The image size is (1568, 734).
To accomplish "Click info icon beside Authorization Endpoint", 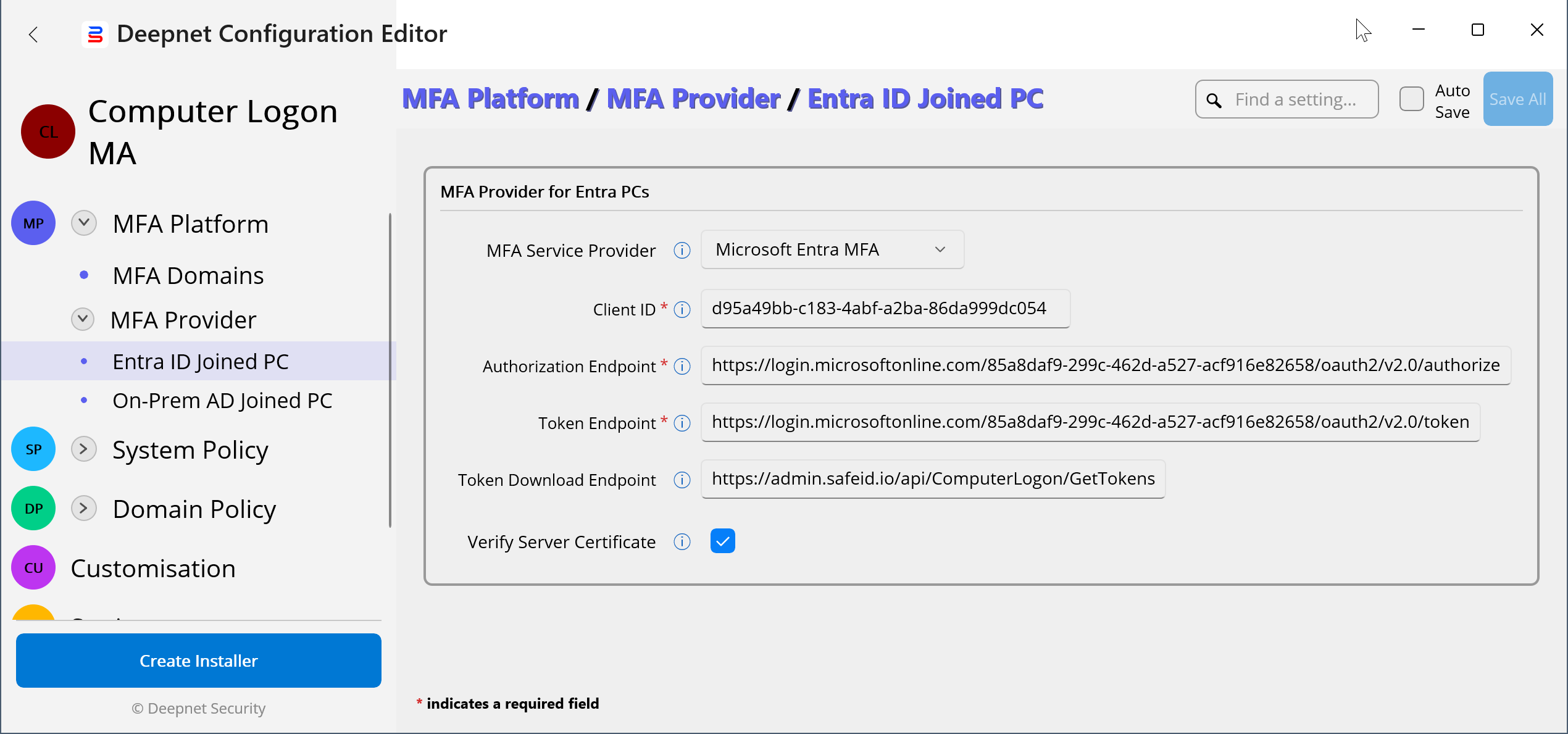I will [x=682, y=366].
